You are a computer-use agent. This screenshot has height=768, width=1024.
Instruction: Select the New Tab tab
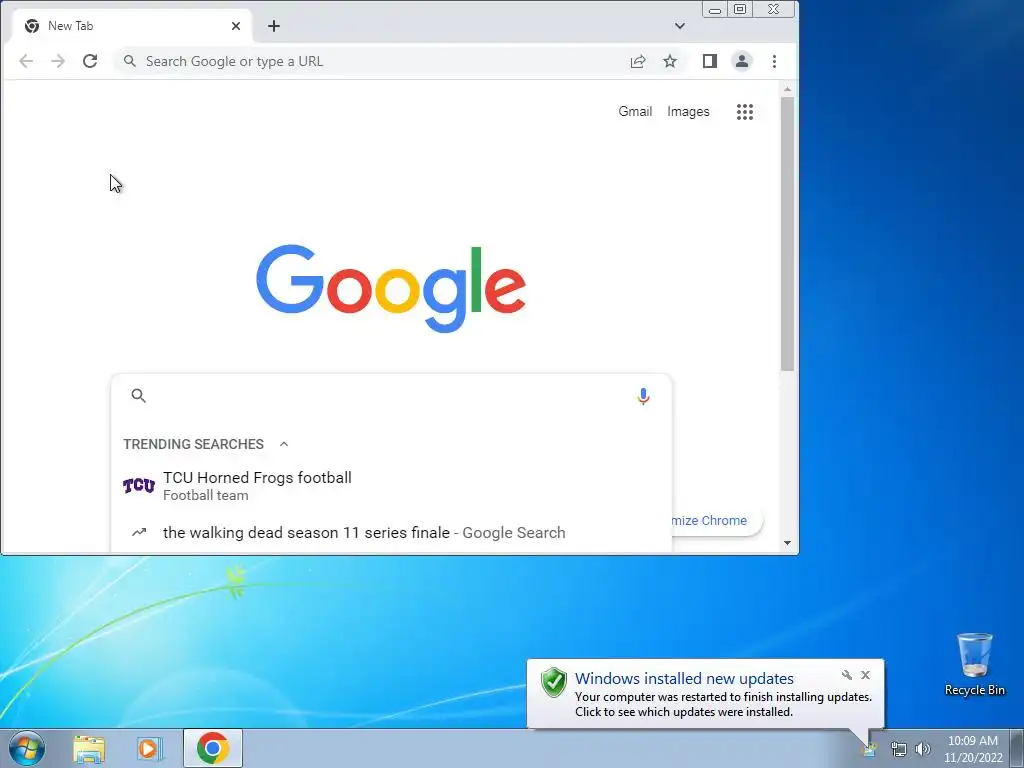click(x=133, y=26)
